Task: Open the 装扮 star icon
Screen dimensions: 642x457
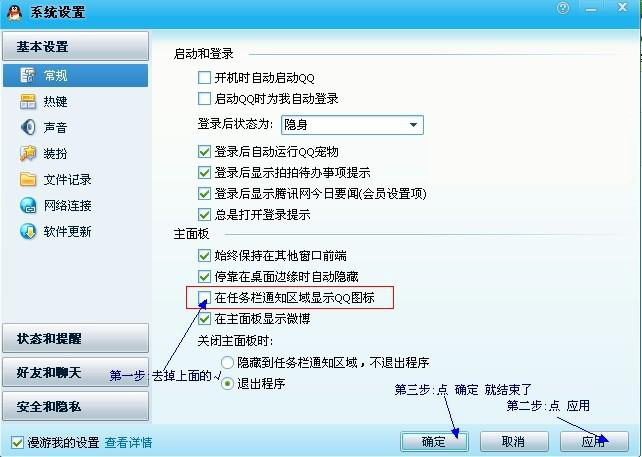Action: (28, 154)
